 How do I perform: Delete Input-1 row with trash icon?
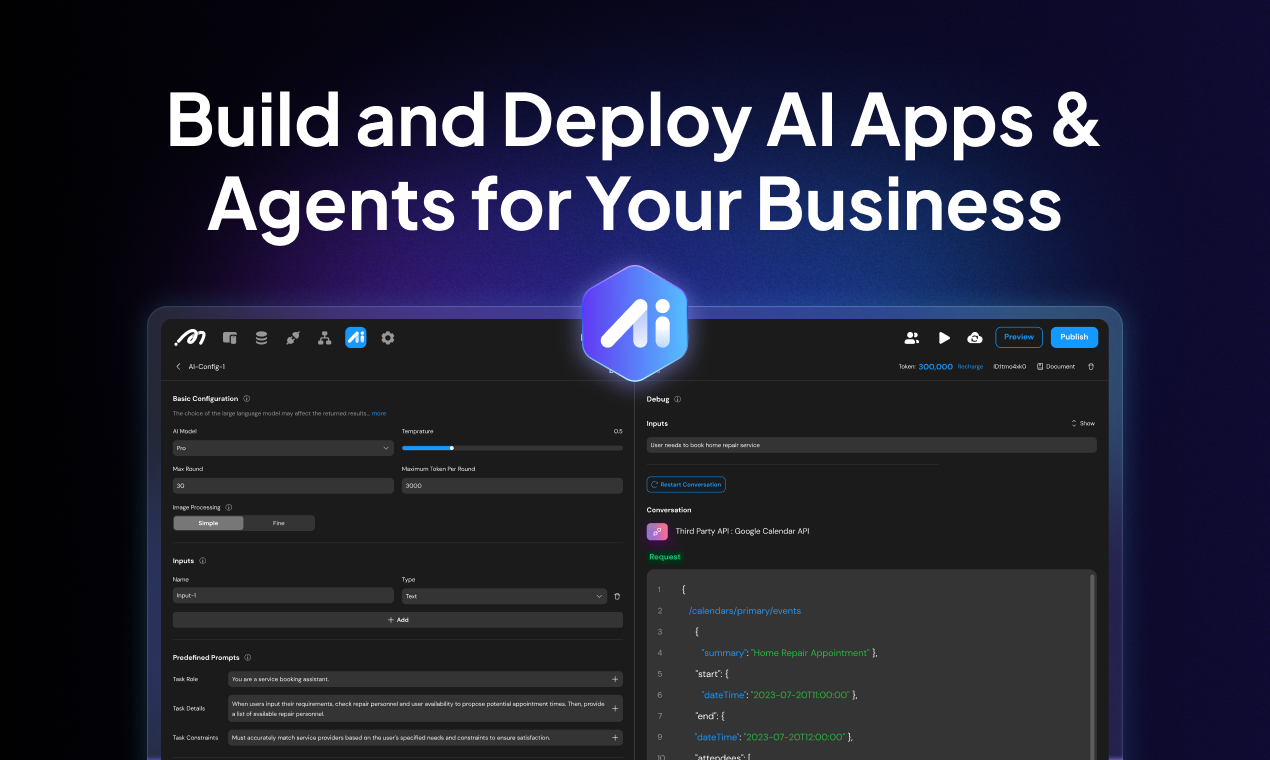[x=617, y=596]
